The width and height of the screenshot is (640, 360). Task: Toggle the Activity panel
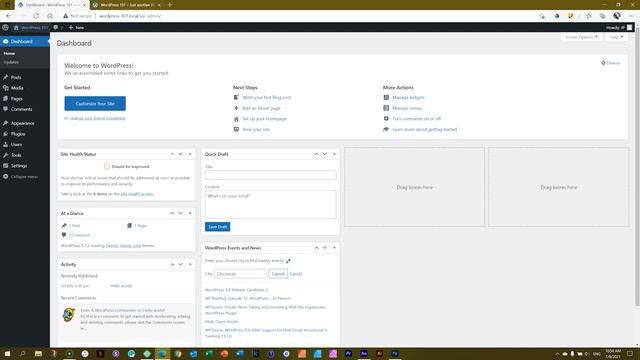190,264
